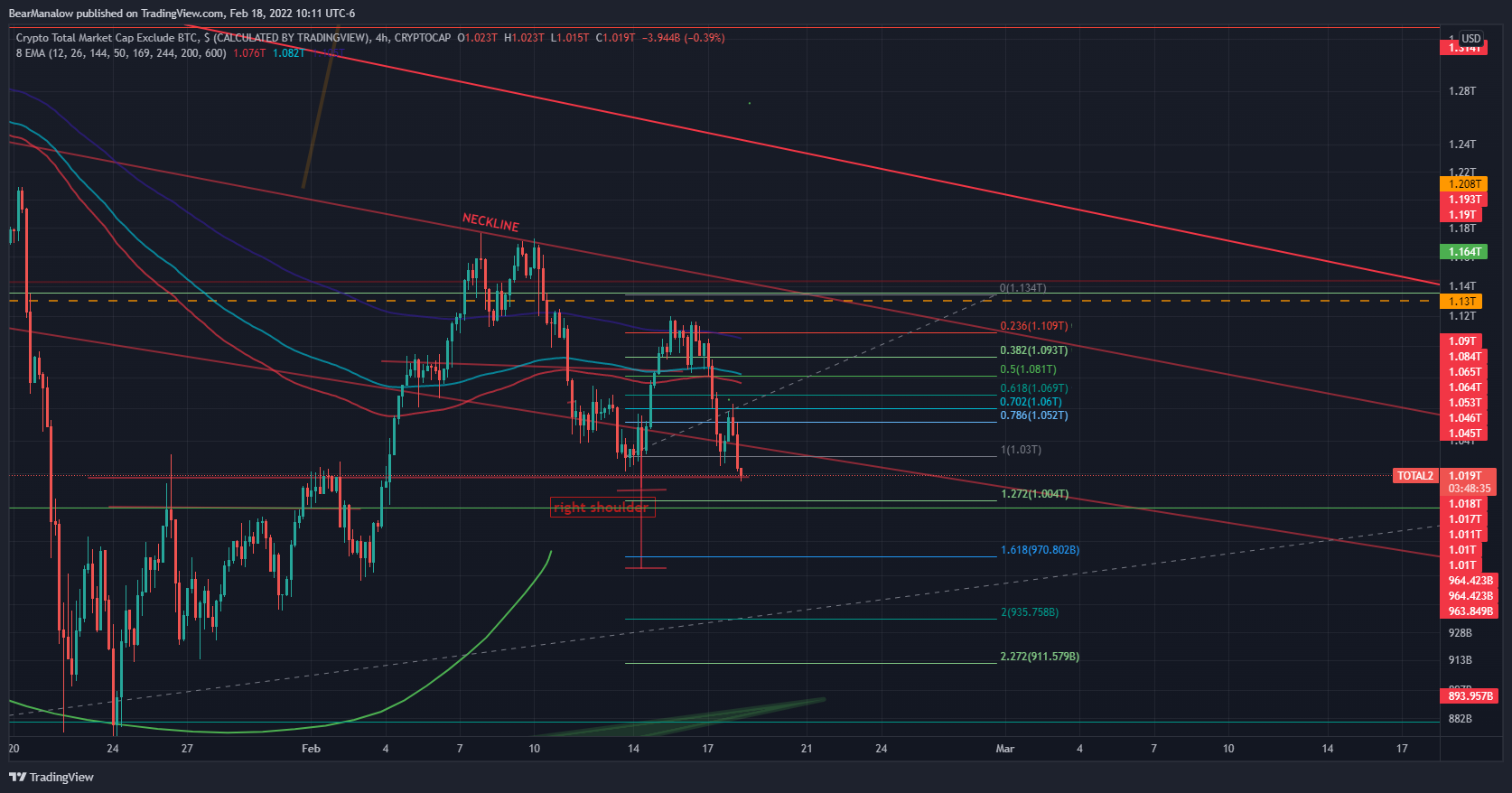1512x793 pixels.
Task: Select the 0.382(1.093T) Fibonacci level label
Action: 1033,350
